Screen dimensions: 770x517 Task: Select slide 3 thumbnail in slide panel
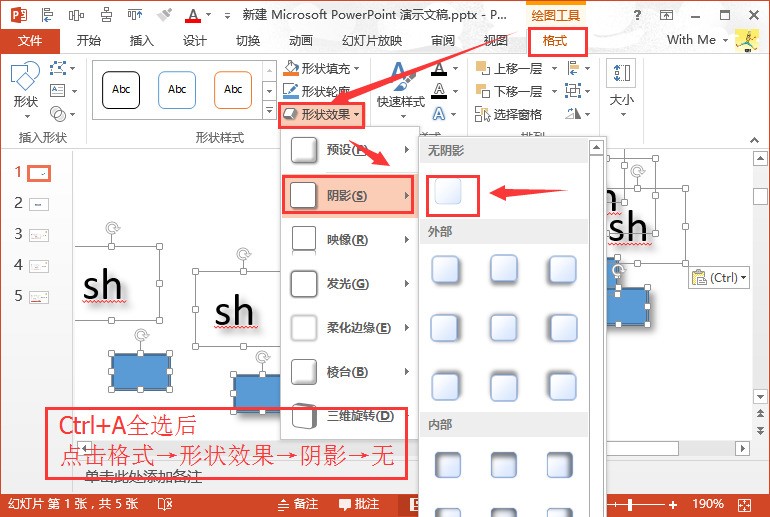click(39, 235)
